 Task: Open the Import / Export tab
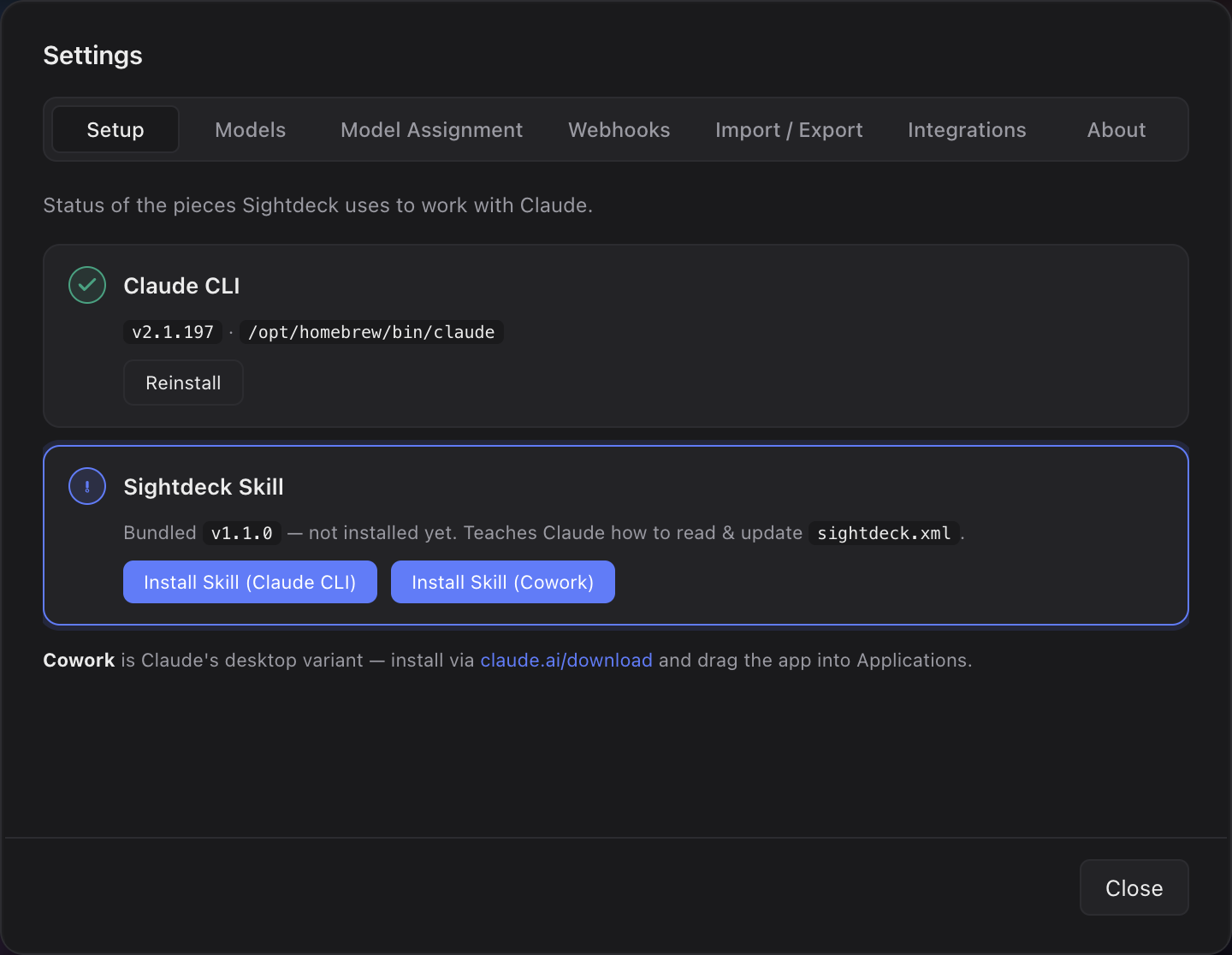pos(789,129)
